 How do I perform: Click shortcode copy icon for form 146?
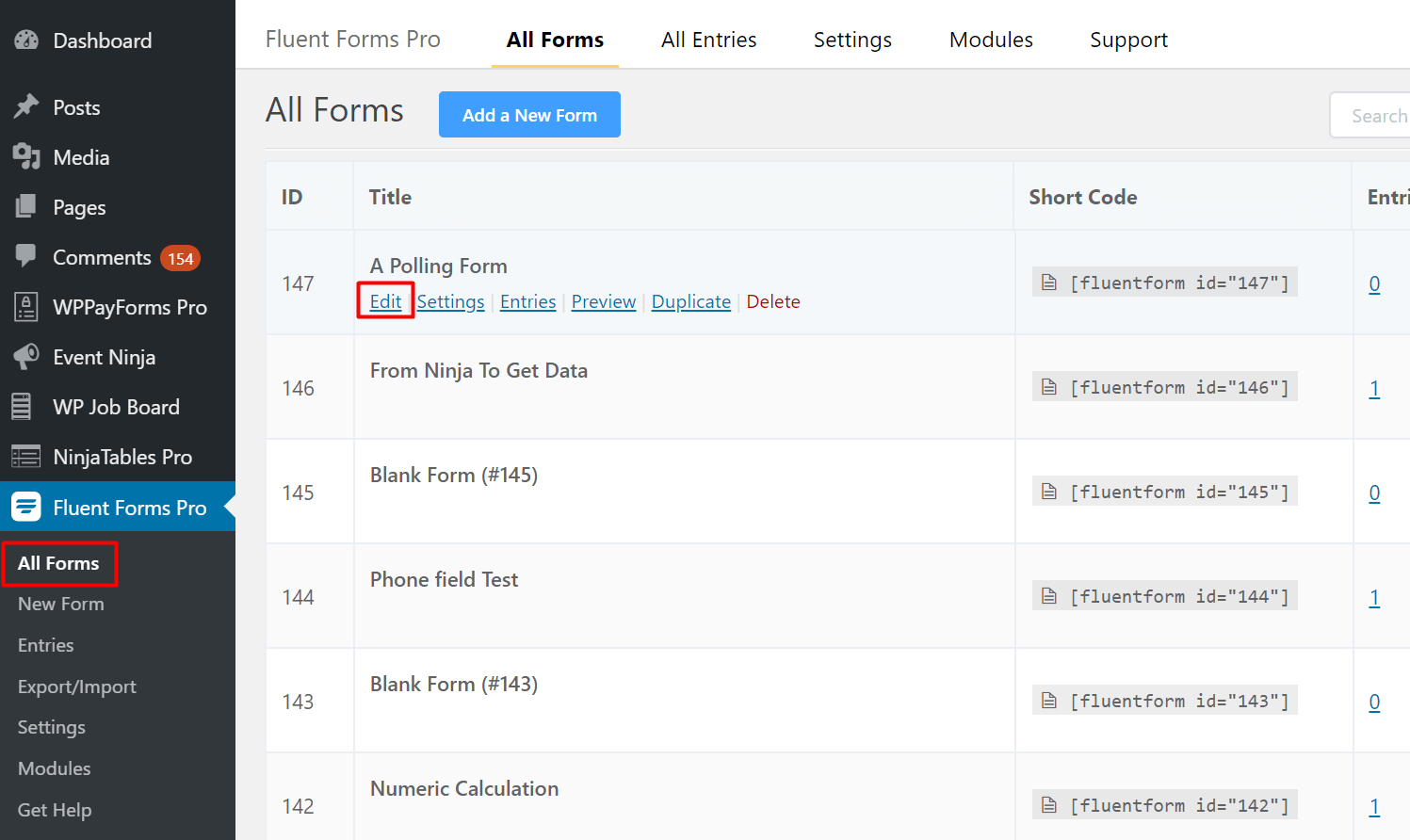(x=1049, y=387)
